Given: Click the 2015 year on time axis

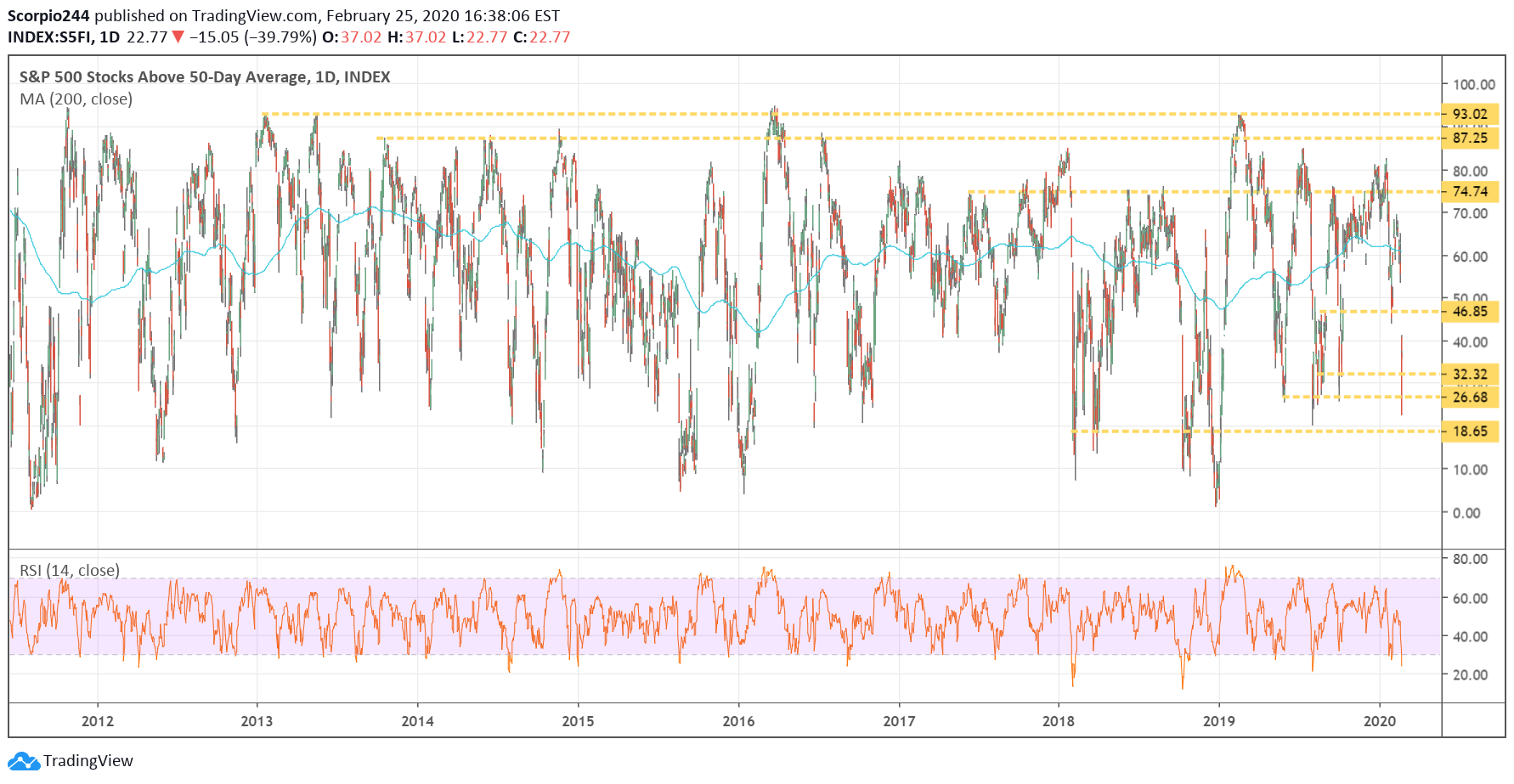Looking at the screenshot, I should click(578, 721).
